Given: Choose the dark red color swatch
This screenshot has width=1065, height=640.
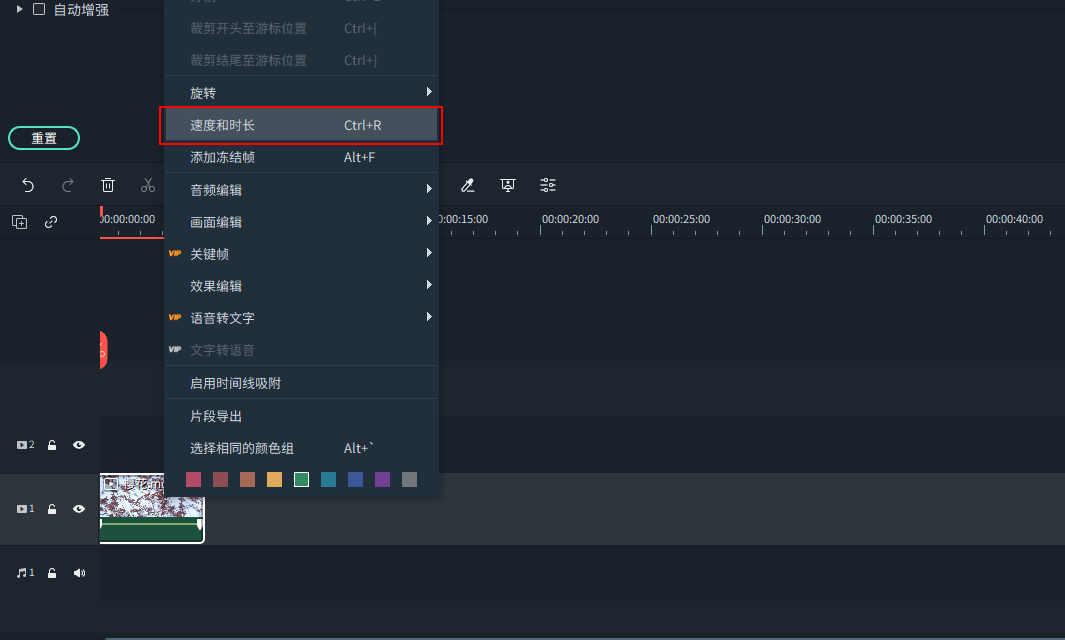Looking at the screenshot, I should click(221, 480).
